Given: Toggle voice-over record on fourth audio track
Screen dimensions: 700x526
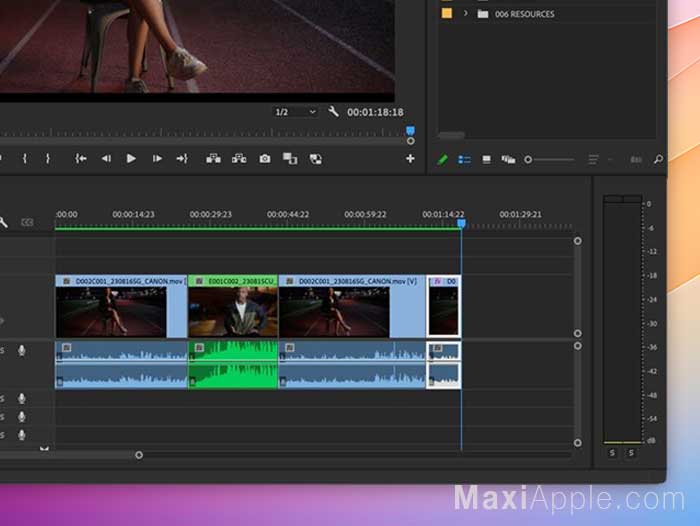Looking at the screenshot, I should click(21, 435).
